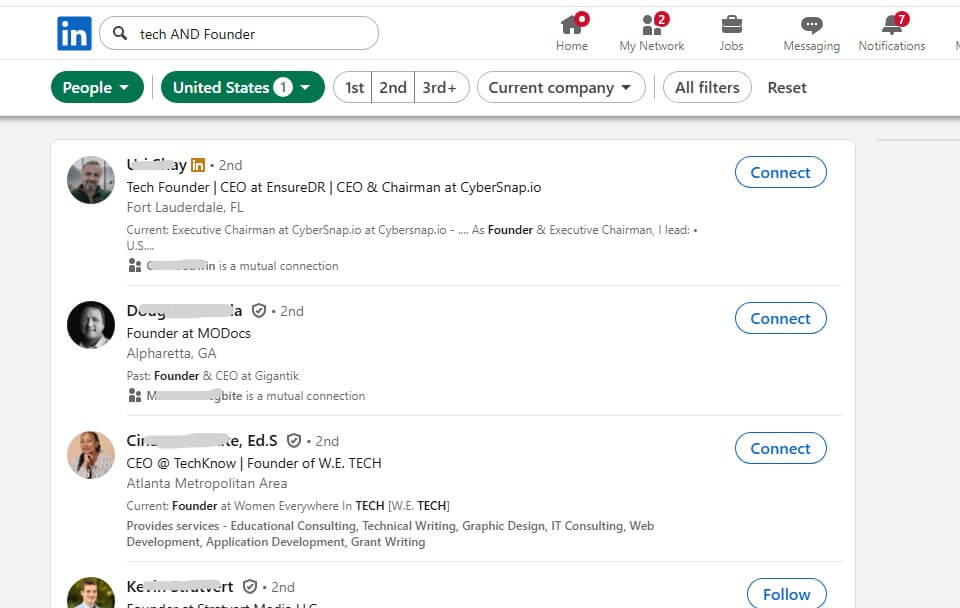Viewport: 960px width, 608px height.
Task: Click into the 'tech AND Founder' search box
Action: click(x=239, y=33)
